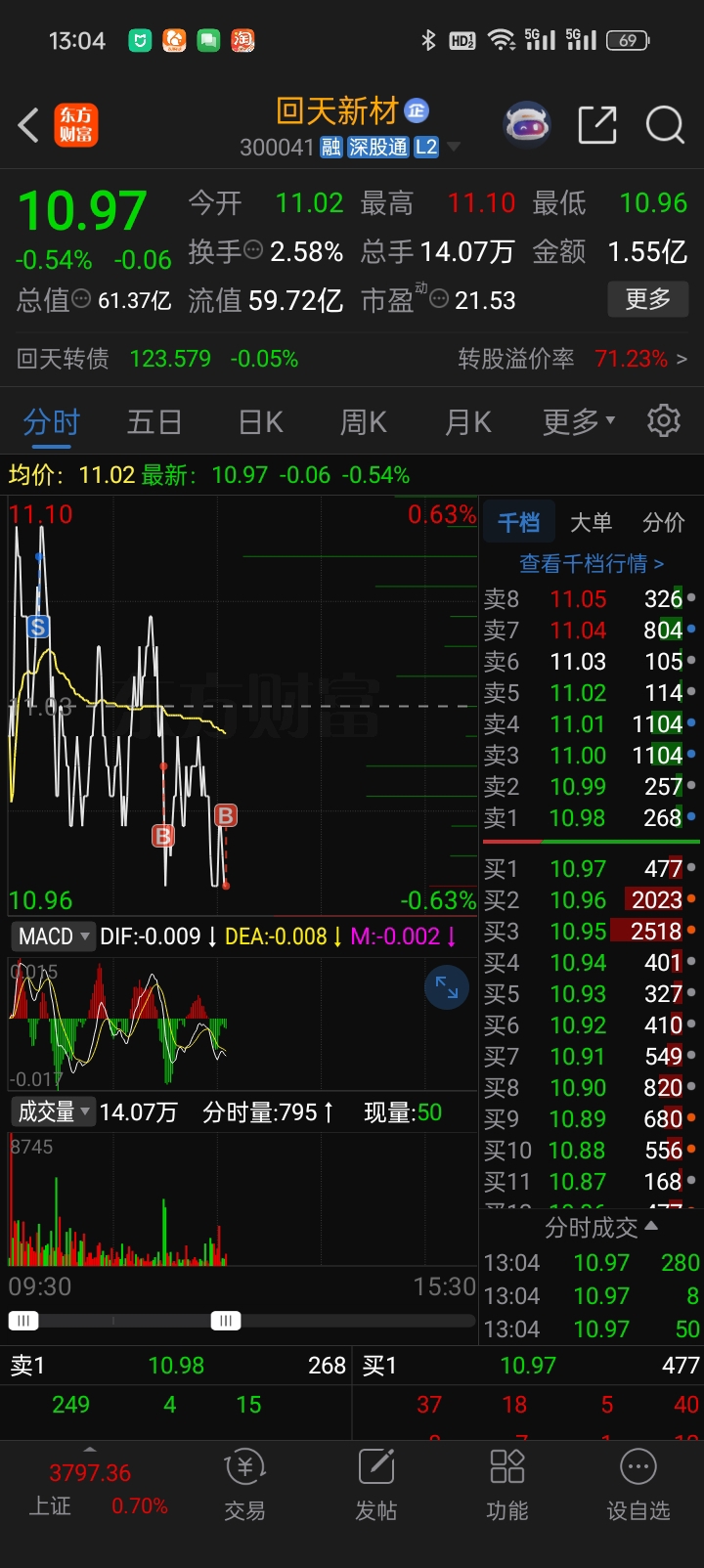Tap the 更多 button beside 市盈
This screenshot has height=1568, width=704.
coord(648,298)
